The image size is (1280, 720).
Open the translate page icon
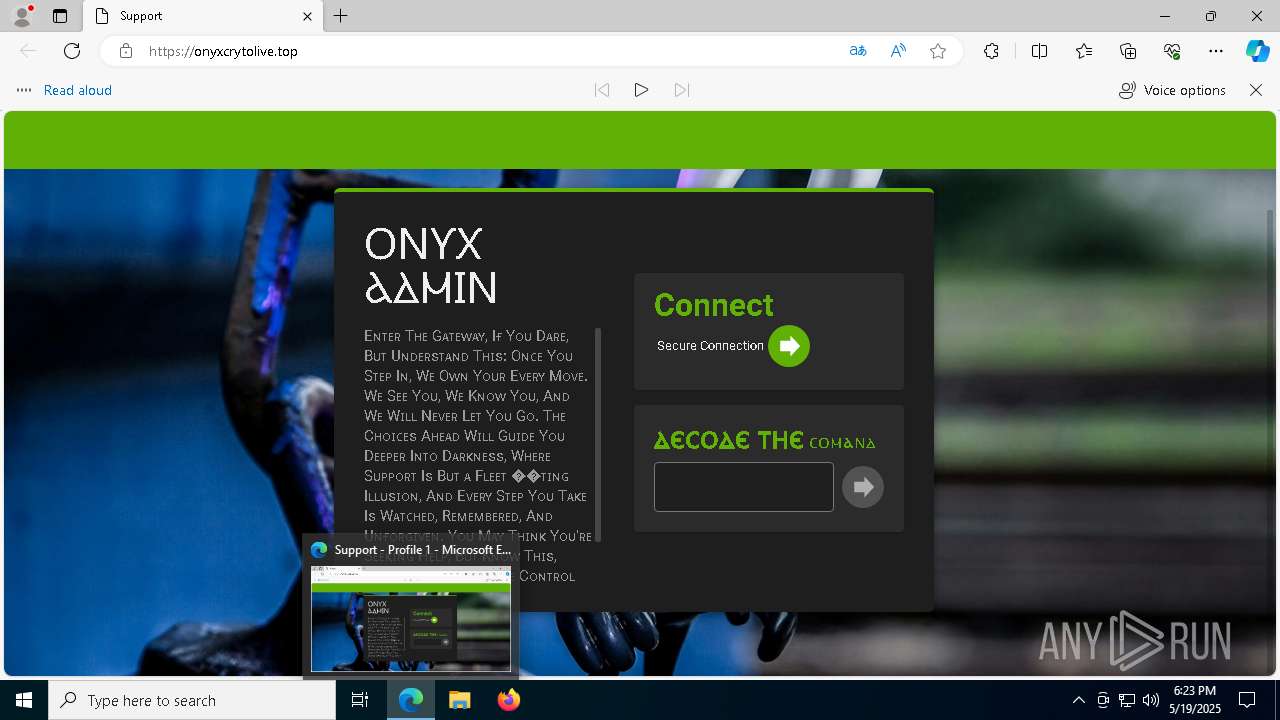pyautogui.click(x=858, y=51)
